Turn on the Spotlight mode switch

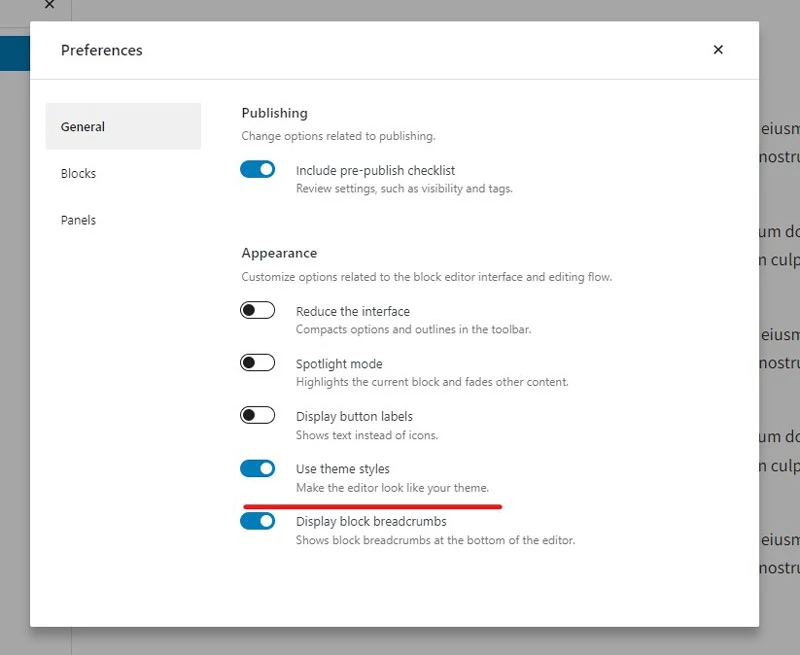(258, 363)
